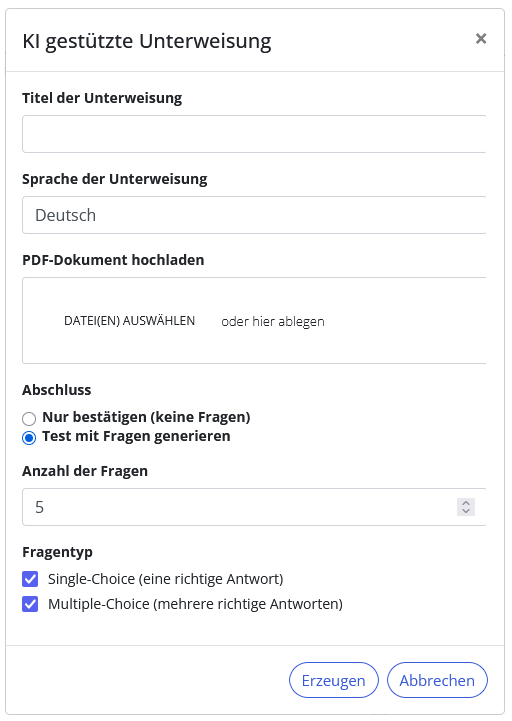Click the 'mehrere richtige Antworten' option text
512x721 pixels.
click(x=248, y=604)
